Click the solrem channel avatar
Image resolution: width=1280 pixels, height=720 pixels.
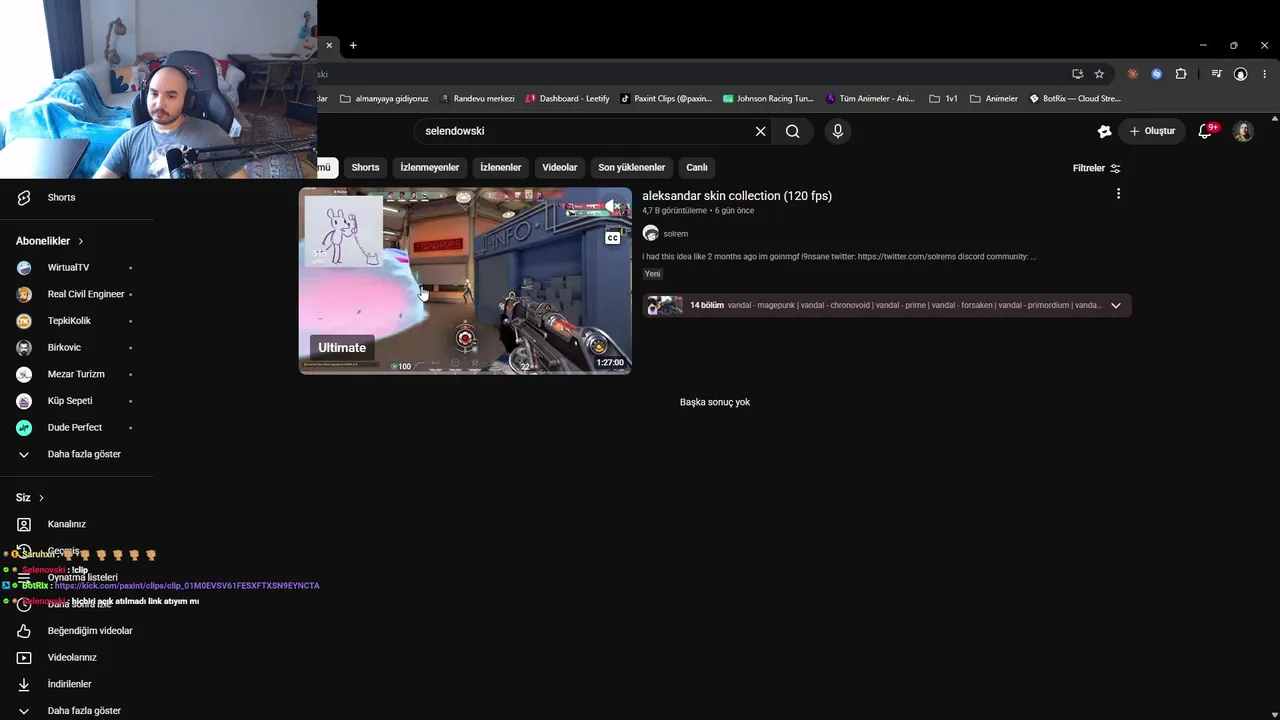(651, 234)
